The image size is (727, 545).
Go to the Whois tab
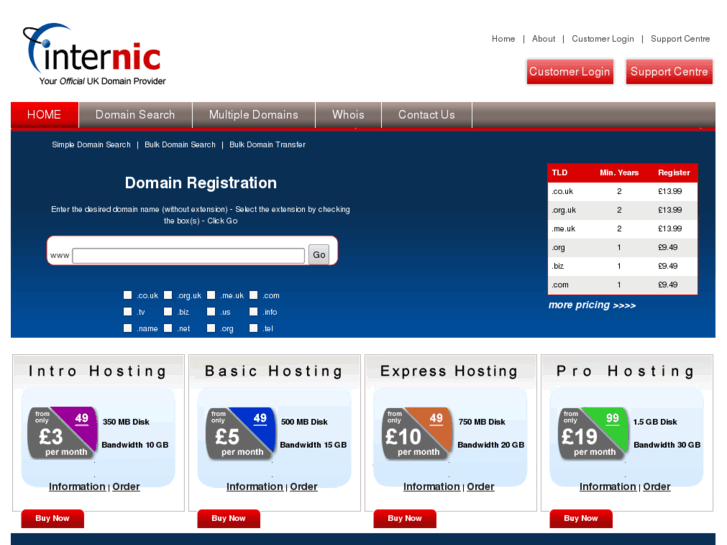coord(348,115)
